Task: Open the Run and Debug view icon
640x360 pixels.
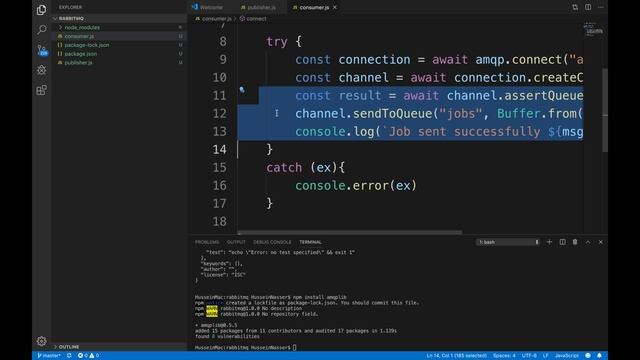Action: click(41, 70)
